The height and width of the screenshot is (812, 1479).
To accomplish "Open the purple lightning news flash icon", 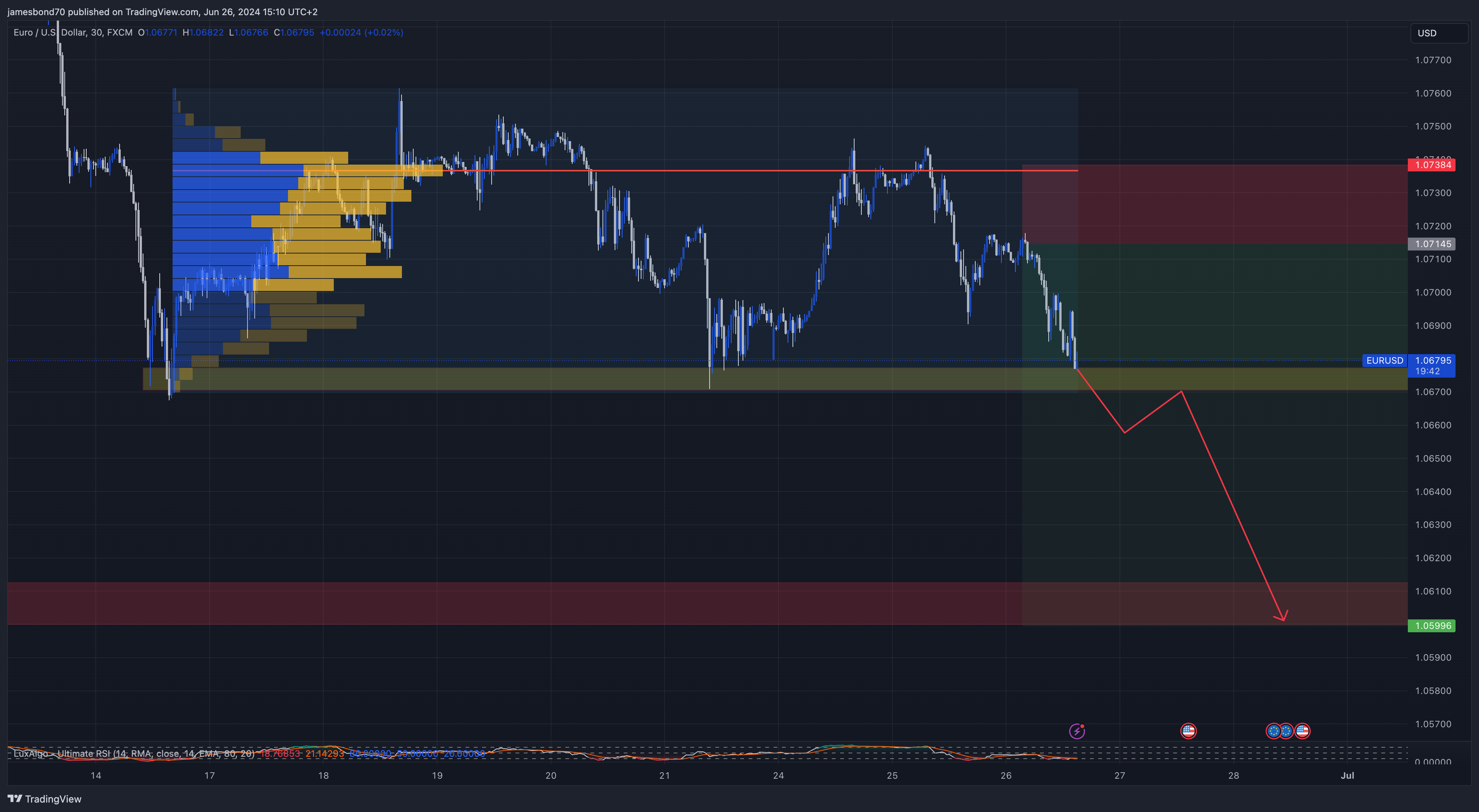I will pos(1077,731).
